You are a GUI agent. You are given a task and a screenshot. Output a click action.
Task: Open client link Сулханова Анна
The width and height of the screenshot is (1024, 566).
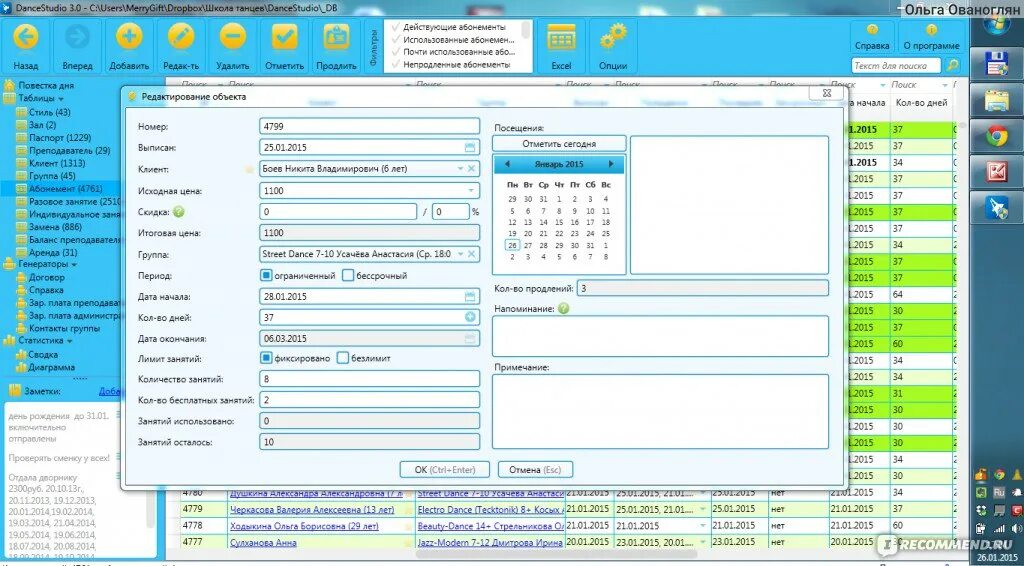point(263,542)
